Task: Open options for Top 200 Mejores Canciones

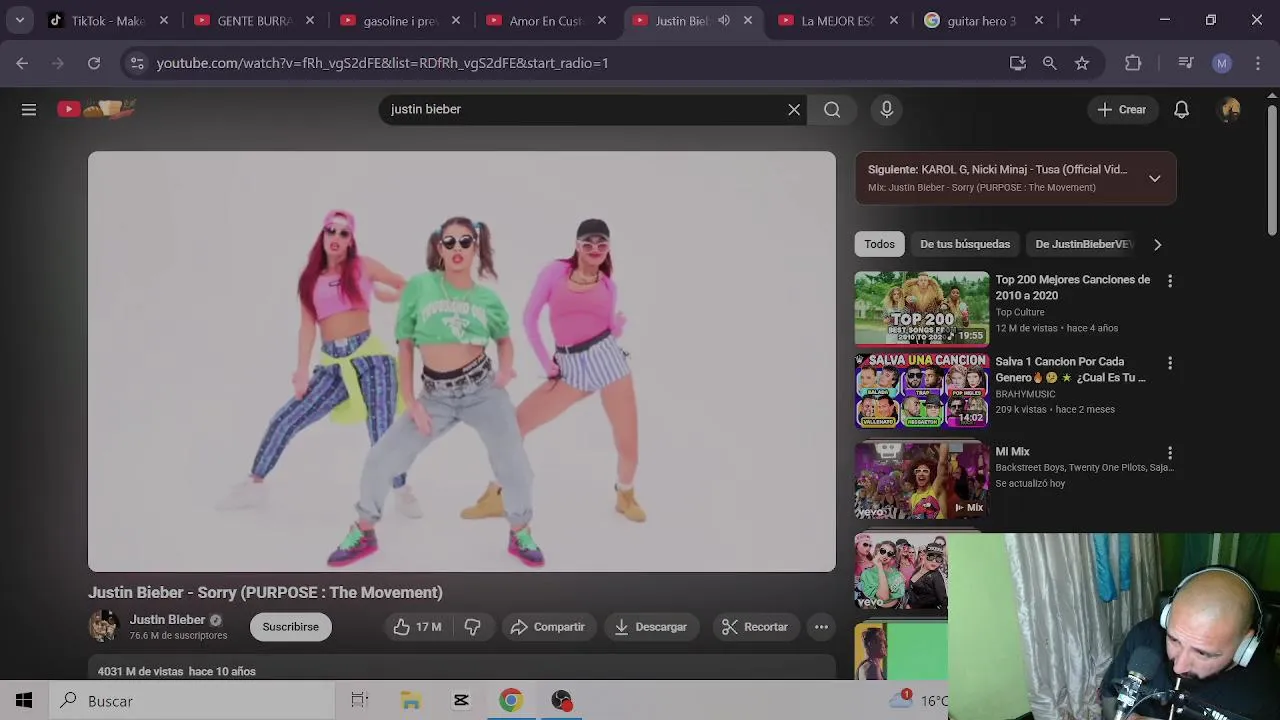Action: pyautogui.click(x=1170, y=281)
